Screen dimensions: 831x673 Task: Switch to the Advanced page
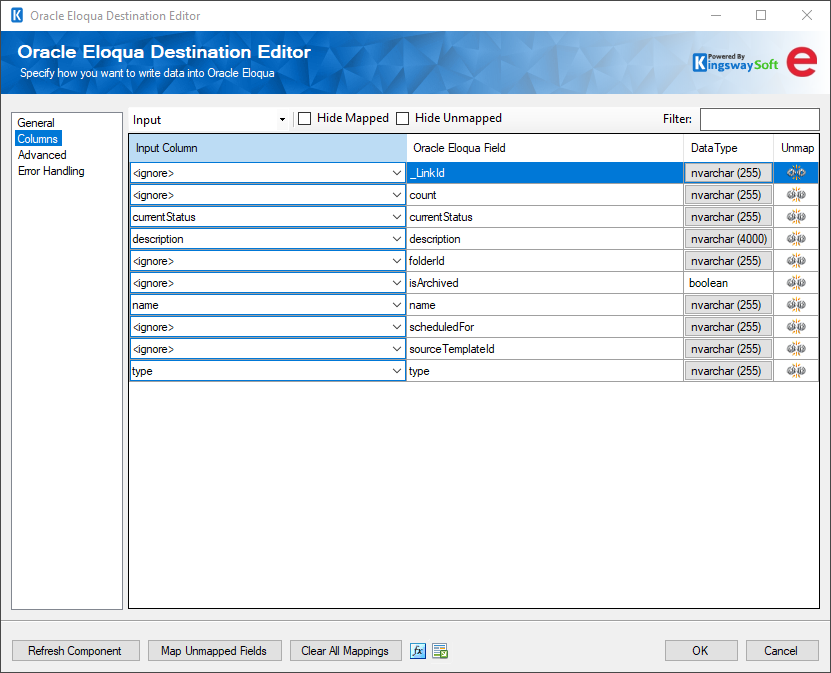42,155
